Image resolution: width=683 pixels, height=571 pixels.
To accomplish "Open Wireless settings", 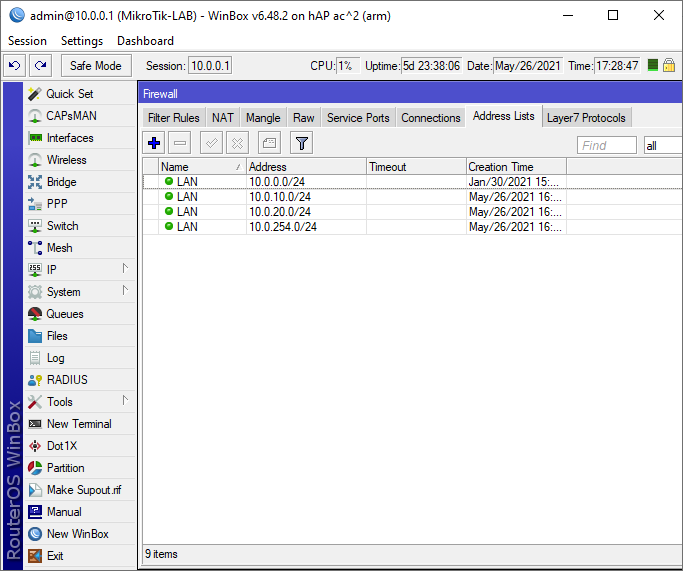I will pyautogui.click(x=80, y=160).
